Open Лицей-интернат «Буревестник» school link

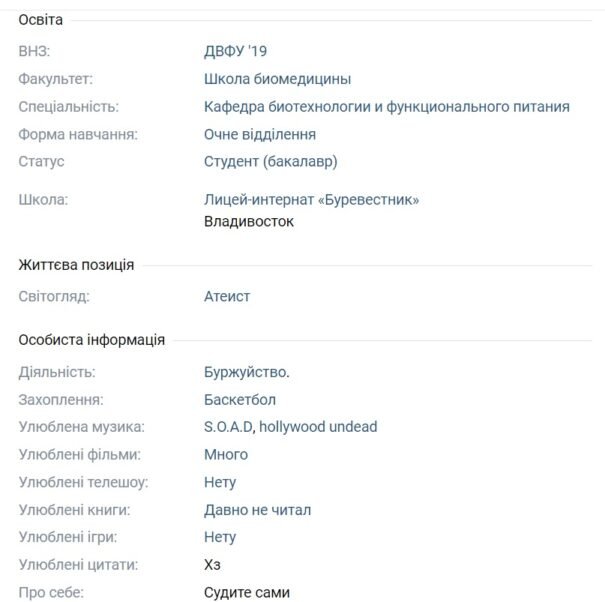point(311,200)
